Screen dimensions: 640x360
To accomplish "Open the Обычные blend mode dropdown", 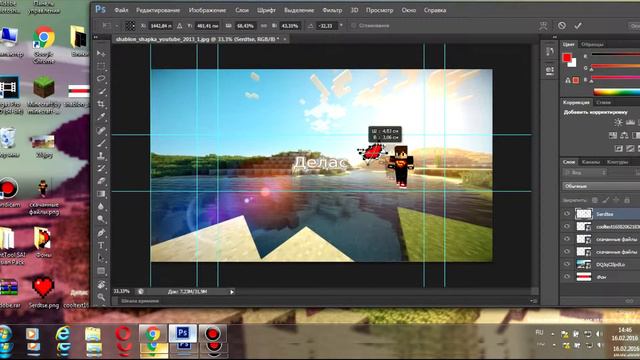I will tap(601, 186).
